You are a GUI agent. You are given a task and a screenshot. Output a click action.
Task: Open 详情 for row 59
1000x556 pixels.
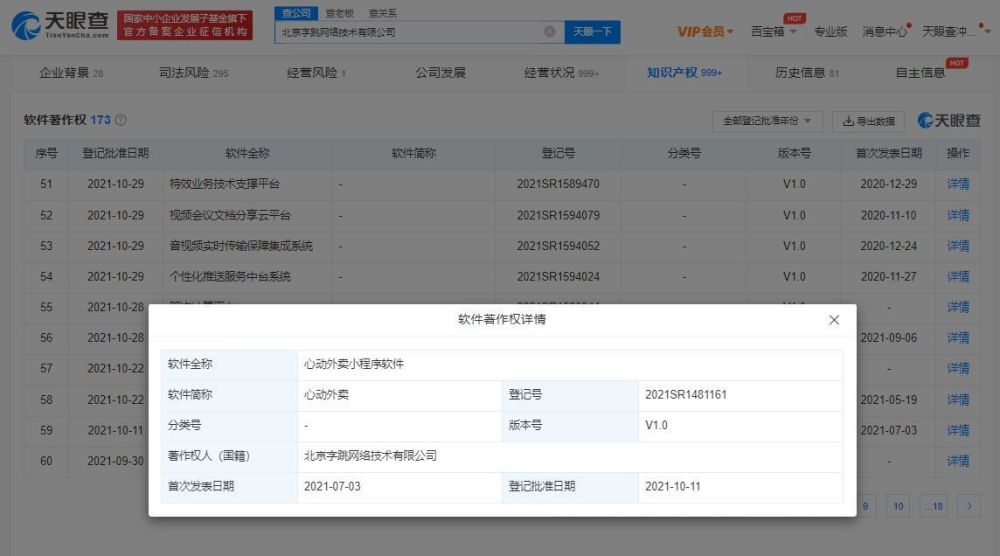[958, 430]
